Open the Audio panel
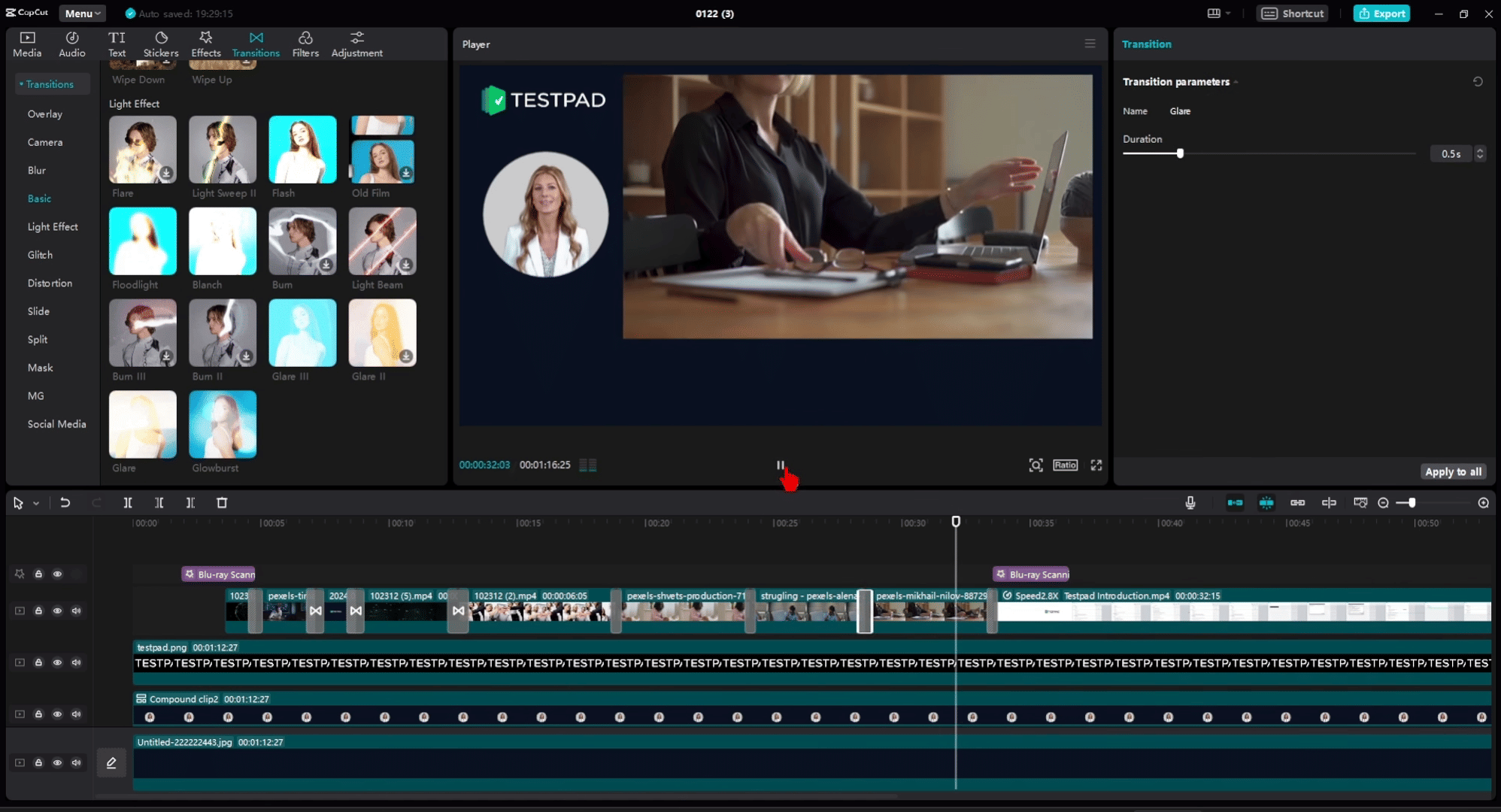This screenshot has height=812, width=1501. [72, 44]
